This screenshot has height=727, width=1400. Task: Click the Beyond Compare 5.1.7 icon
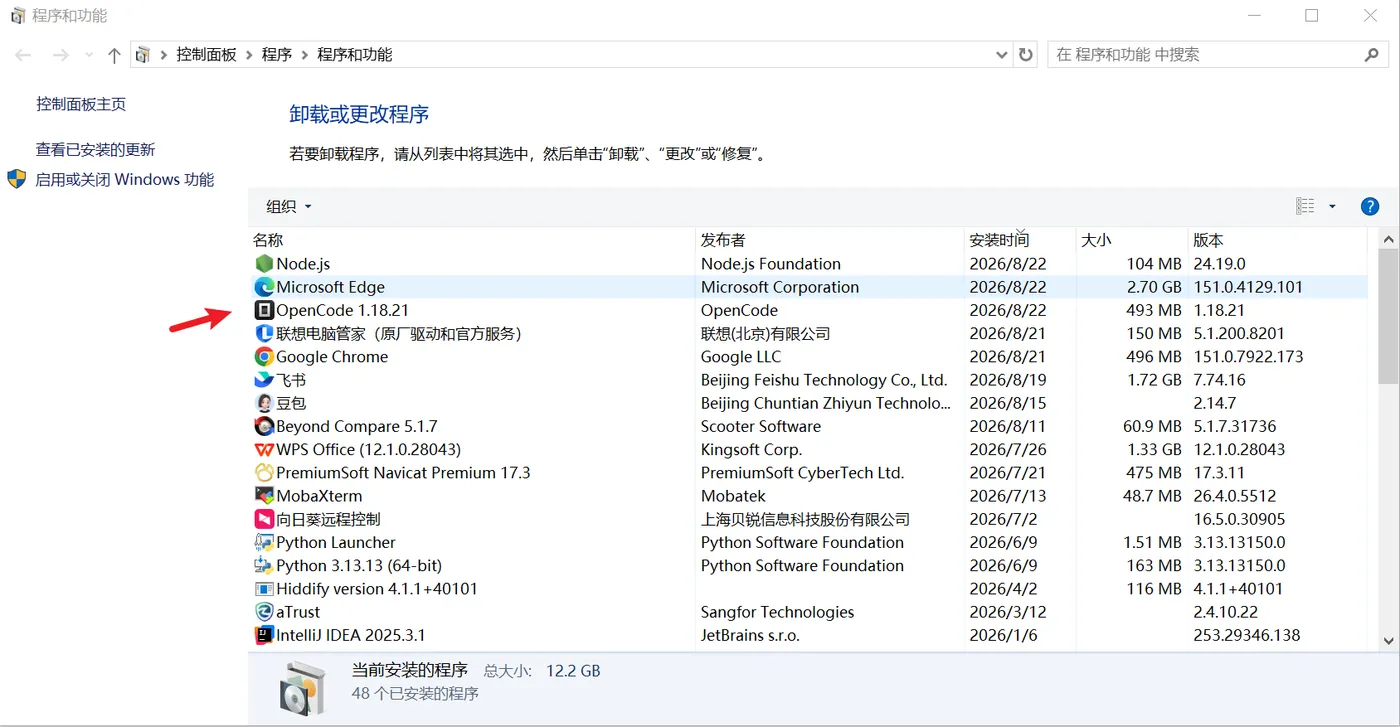point(264,426)
